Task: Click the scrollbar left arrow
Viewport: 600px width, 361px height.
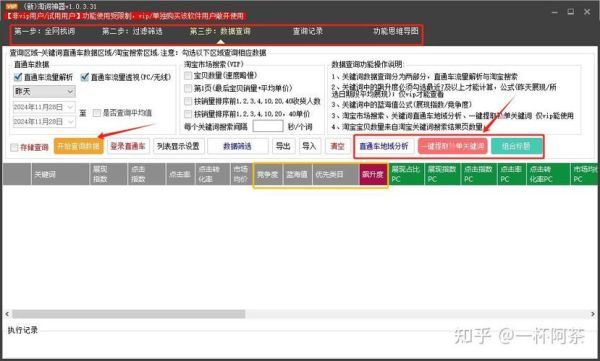Action: tap(7, 314)
